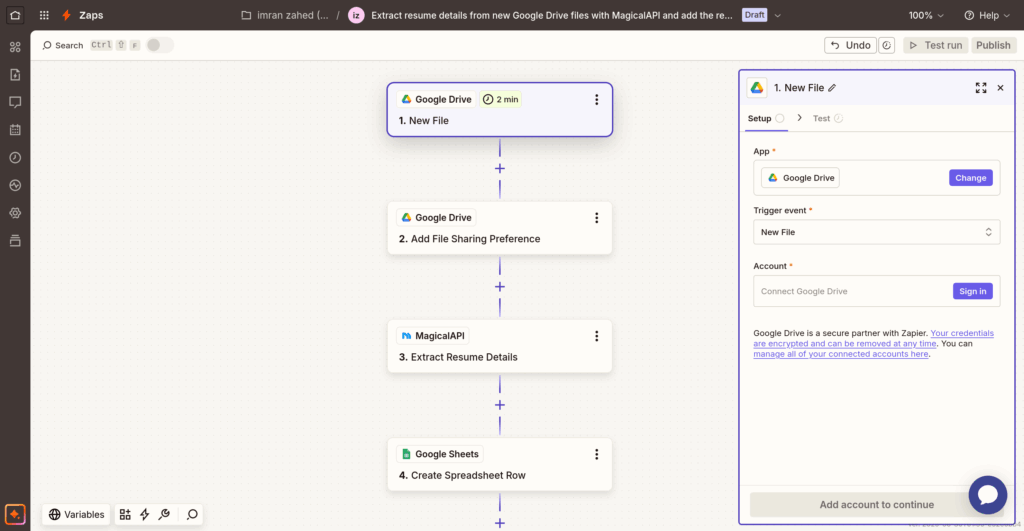Select the 4. Create Spreadsheet Row step

point(500,464)
